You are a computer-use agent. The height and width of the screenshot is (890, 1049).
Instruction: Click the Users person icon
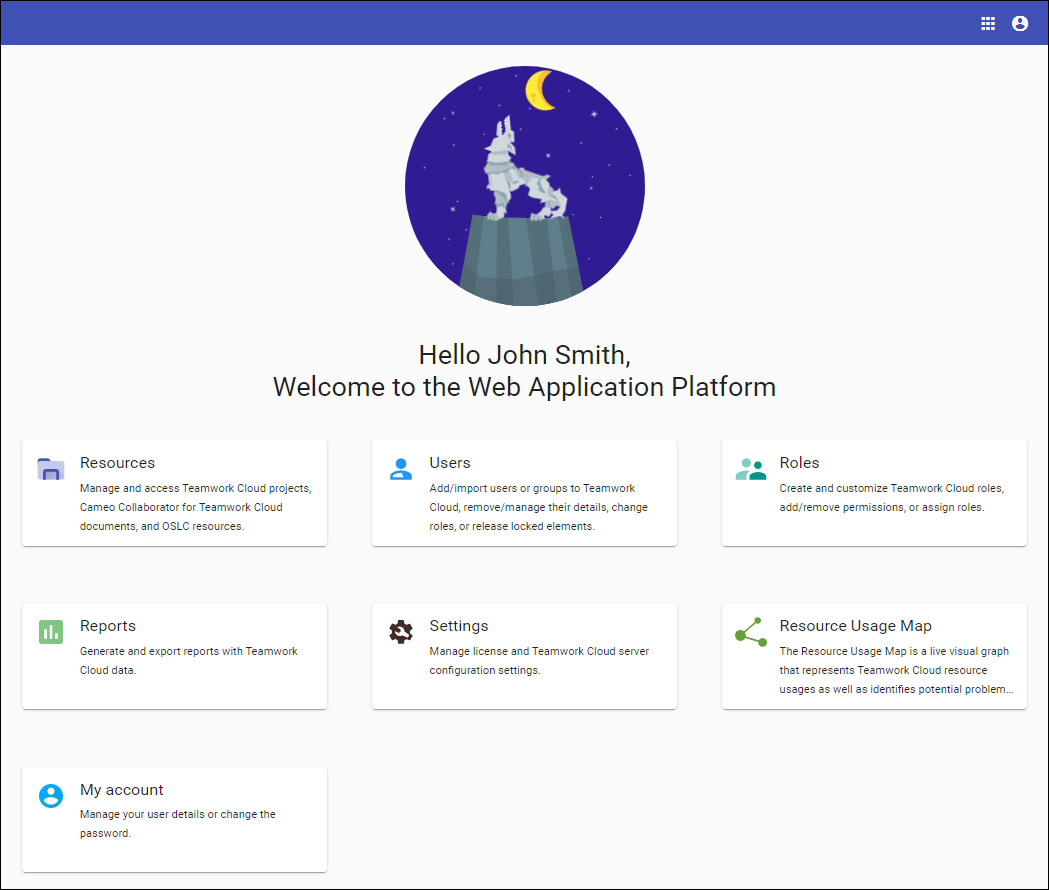[x=401, y=469]
